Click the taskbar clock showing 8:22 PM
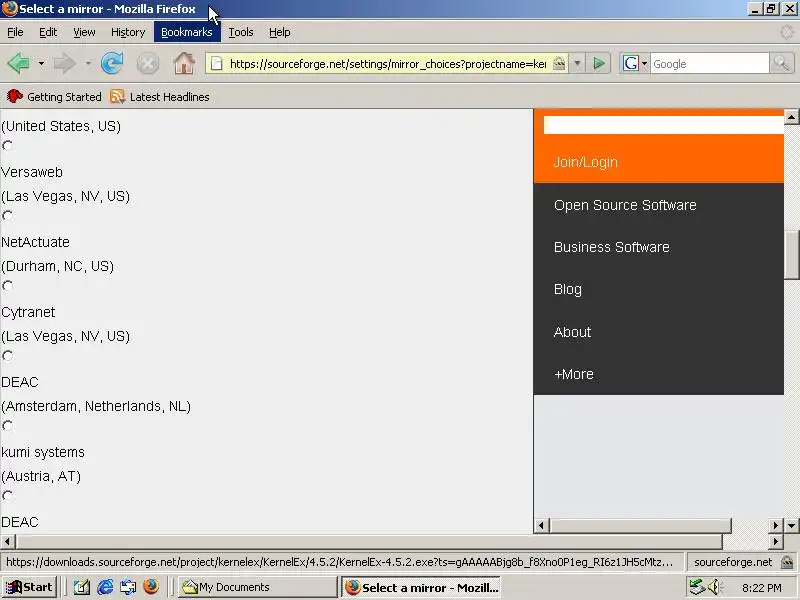The image size is (800, 600). click(761, 588)
